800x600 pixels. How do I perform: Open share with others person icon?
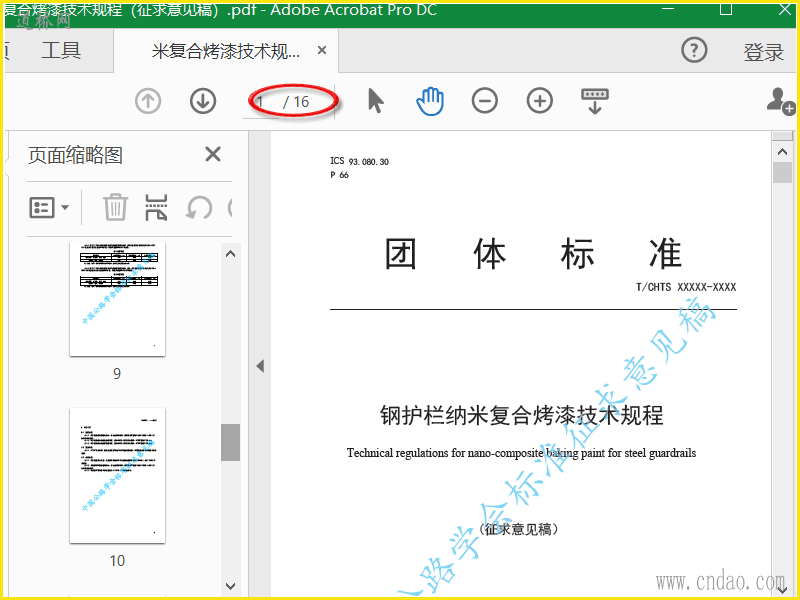[781, 101]
